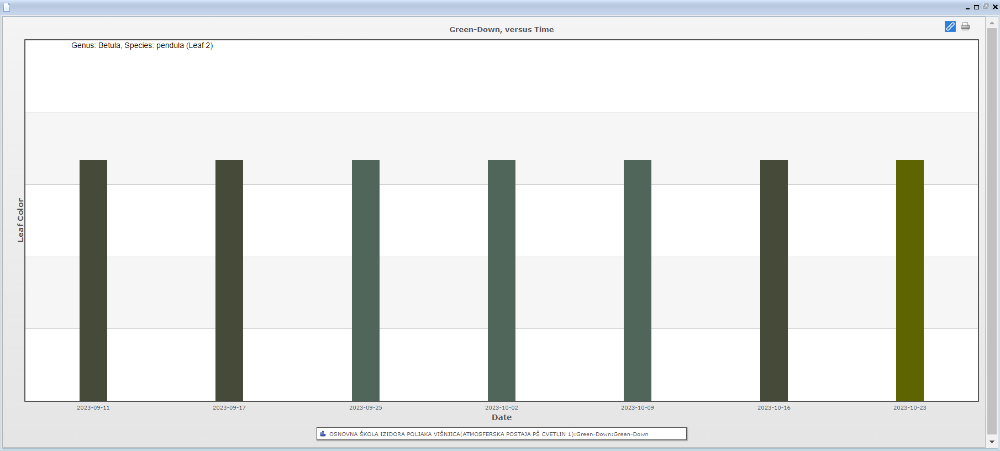1000x451 pixels.
Task: Select the dark bar dated 2023-10-16
Action: 773,280
